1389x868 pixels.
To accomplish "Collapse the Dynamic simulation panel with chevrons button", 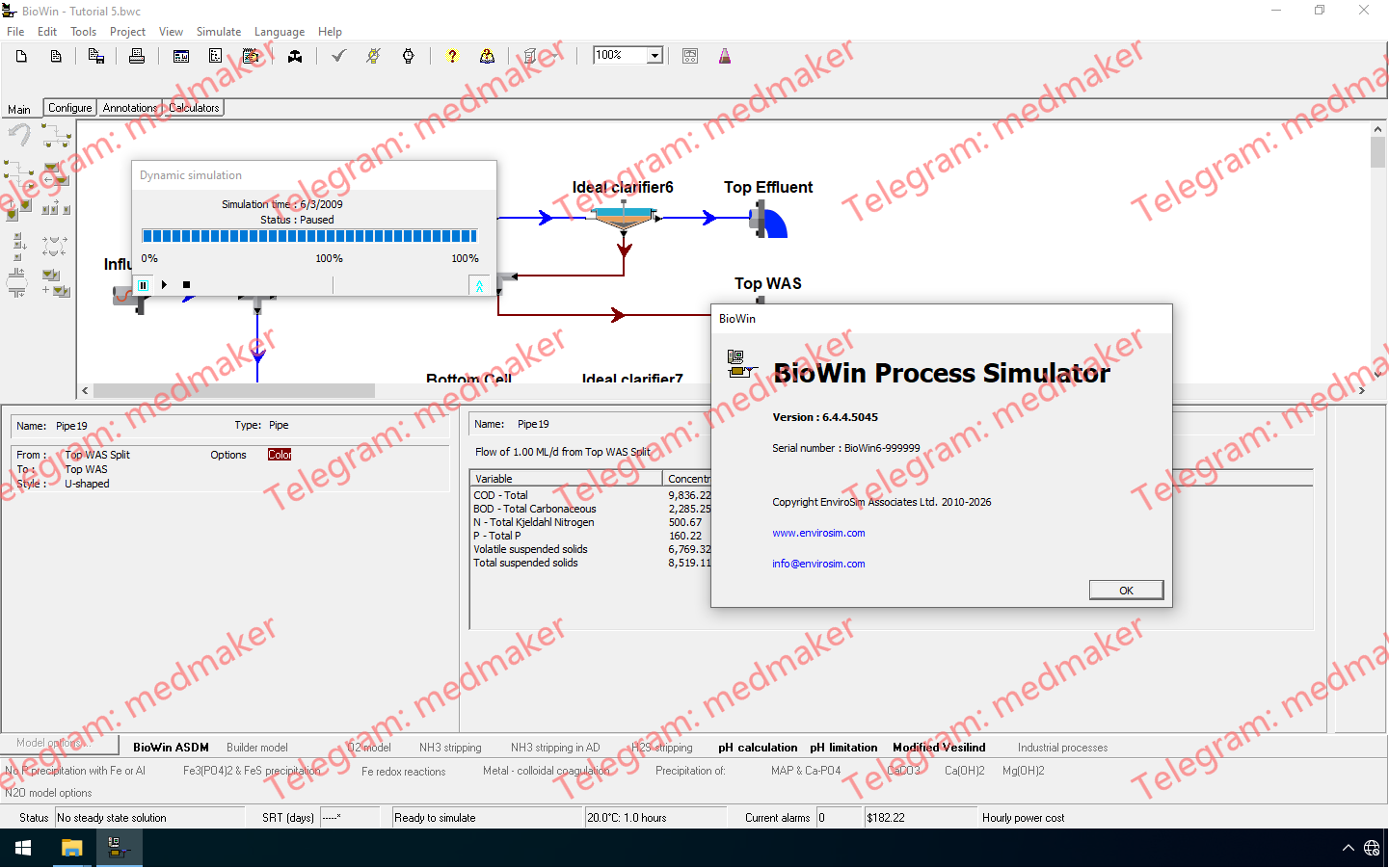I will click(479, 285).
